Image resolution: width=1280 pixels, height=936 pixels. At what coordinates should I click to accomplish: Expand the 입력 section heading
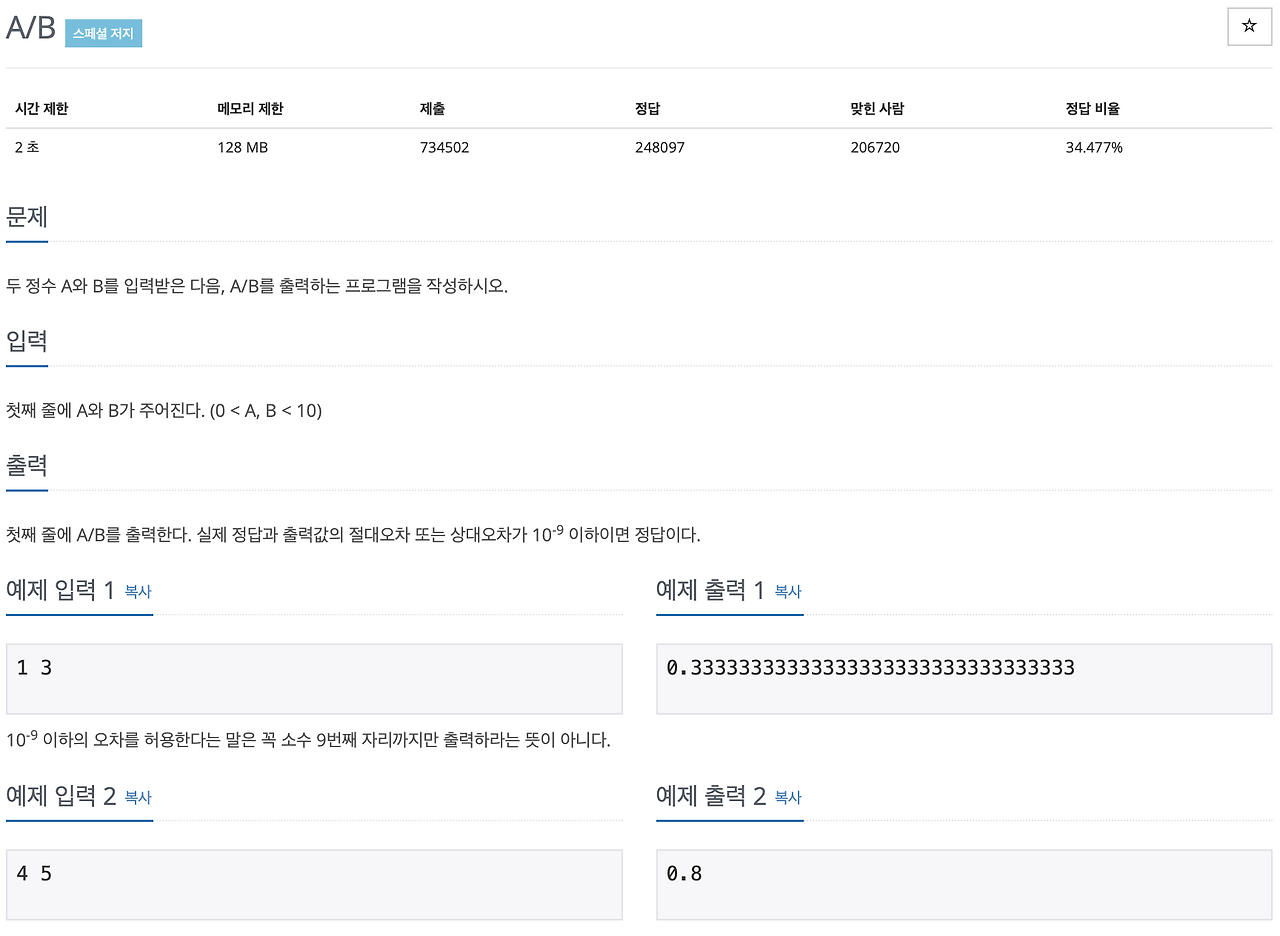pyautogui.click(x=27, y=340)
